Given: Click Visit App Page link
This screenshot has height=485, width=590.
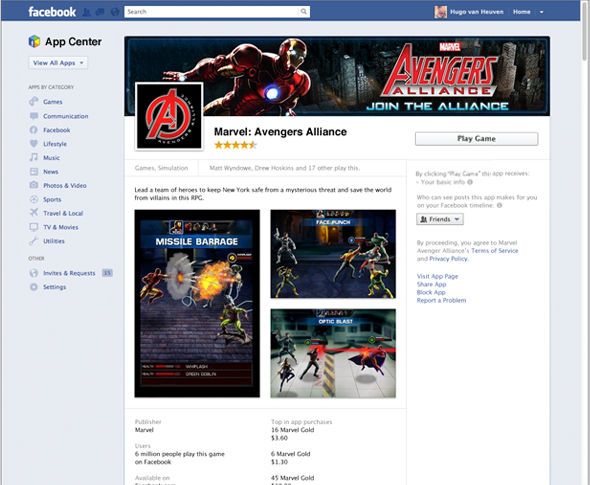Looking at the screenshot, I should [437, 277].
